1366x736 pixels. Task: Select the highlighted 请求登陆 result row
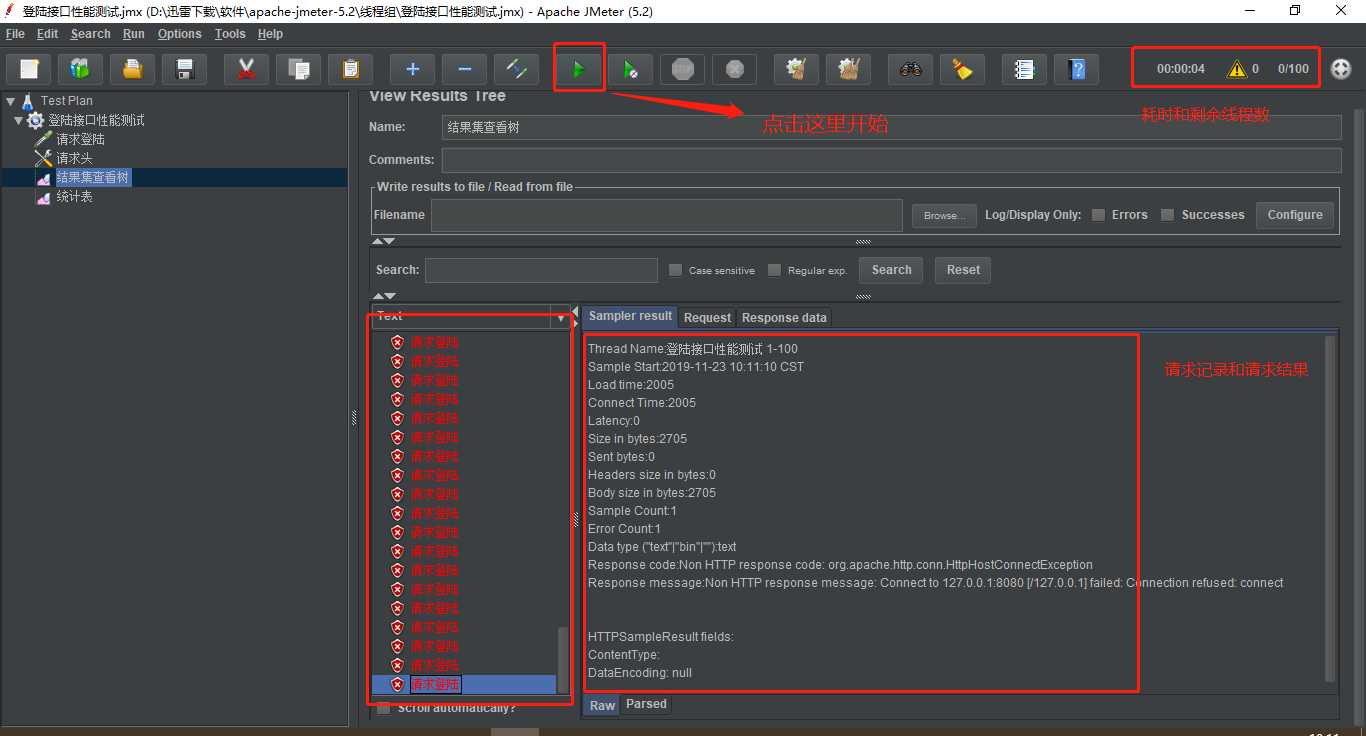coord(464,685)
